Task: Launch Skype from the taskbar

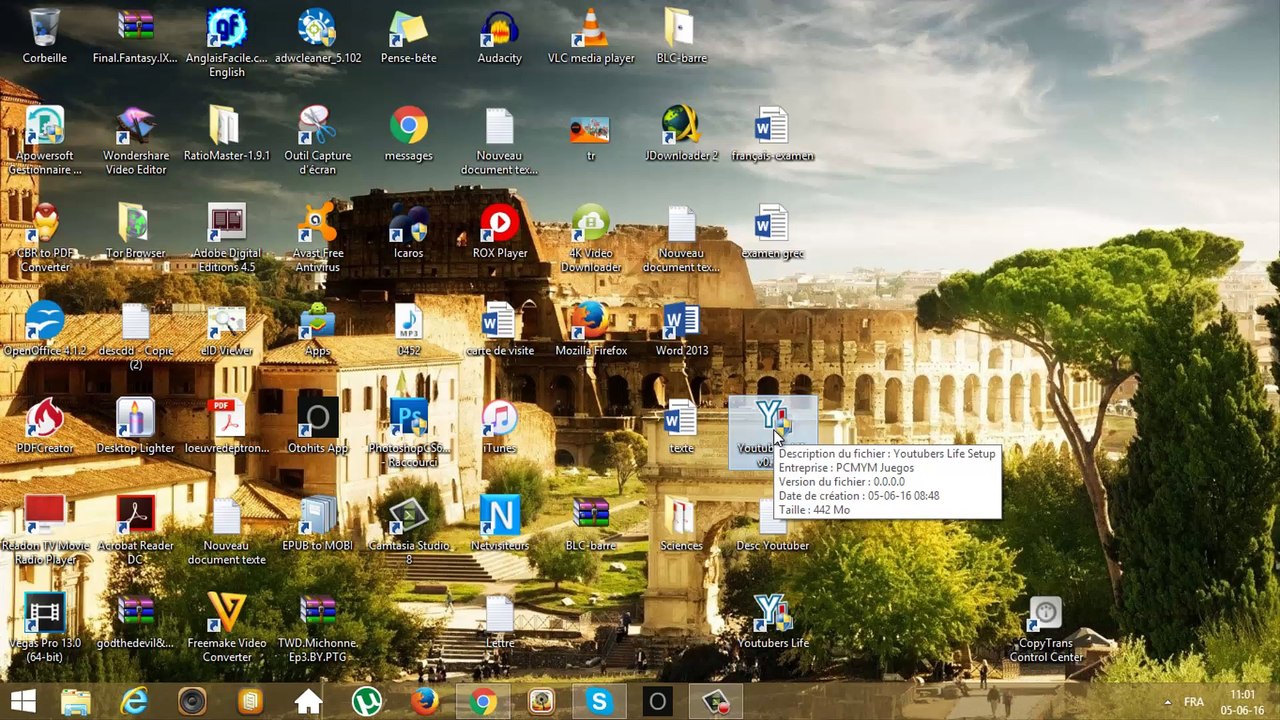Action: 599,702
